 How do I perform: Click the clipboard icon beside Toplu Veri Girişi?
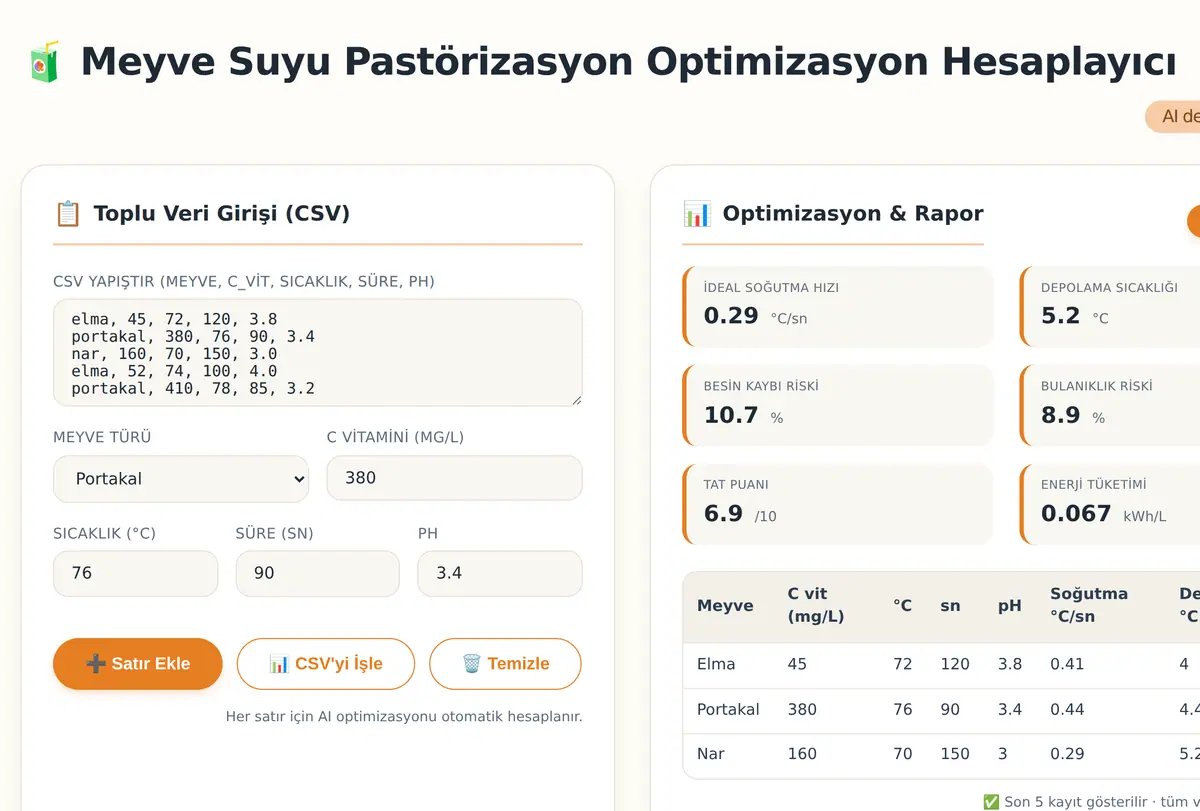click(68, 214)
